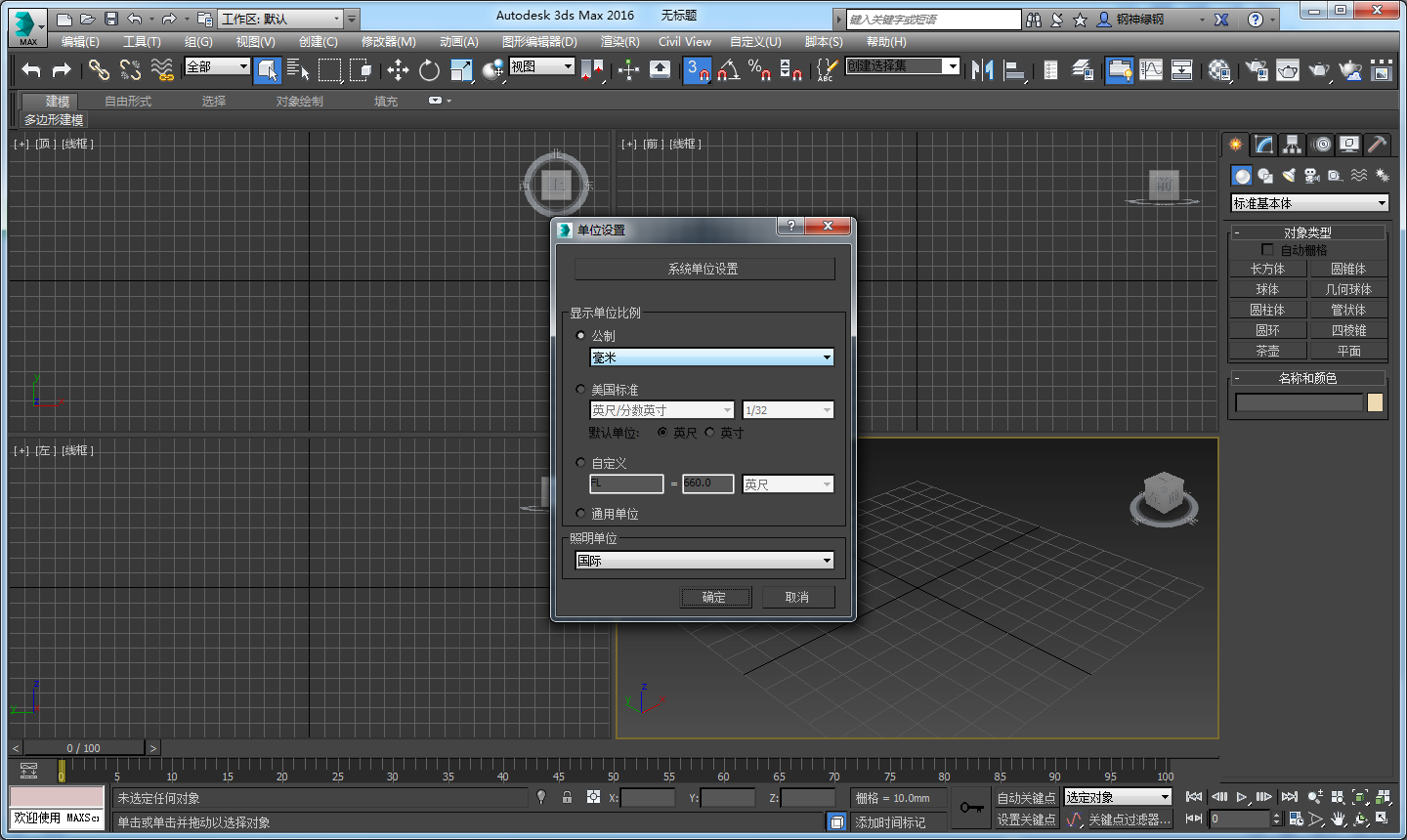Click the Align tool icon

[x=1014, y=69]
